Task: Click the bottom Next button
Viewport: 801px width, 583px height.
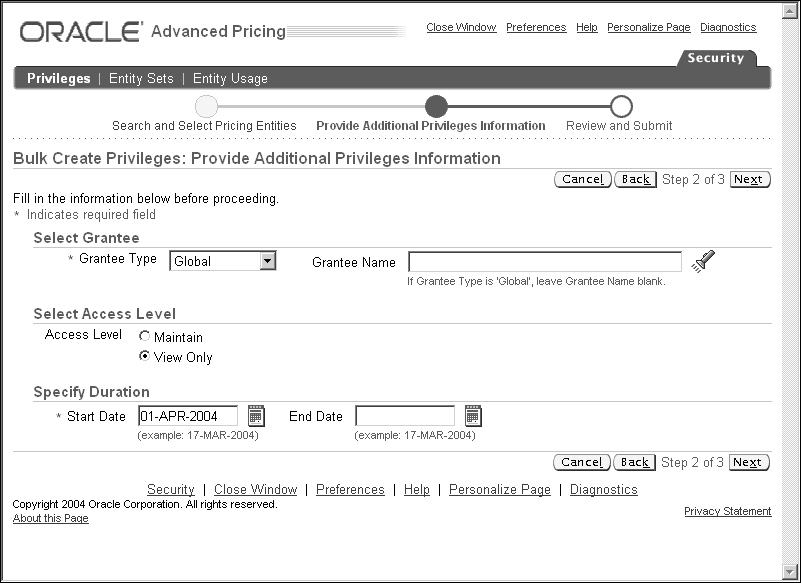Action: (749, 462)
